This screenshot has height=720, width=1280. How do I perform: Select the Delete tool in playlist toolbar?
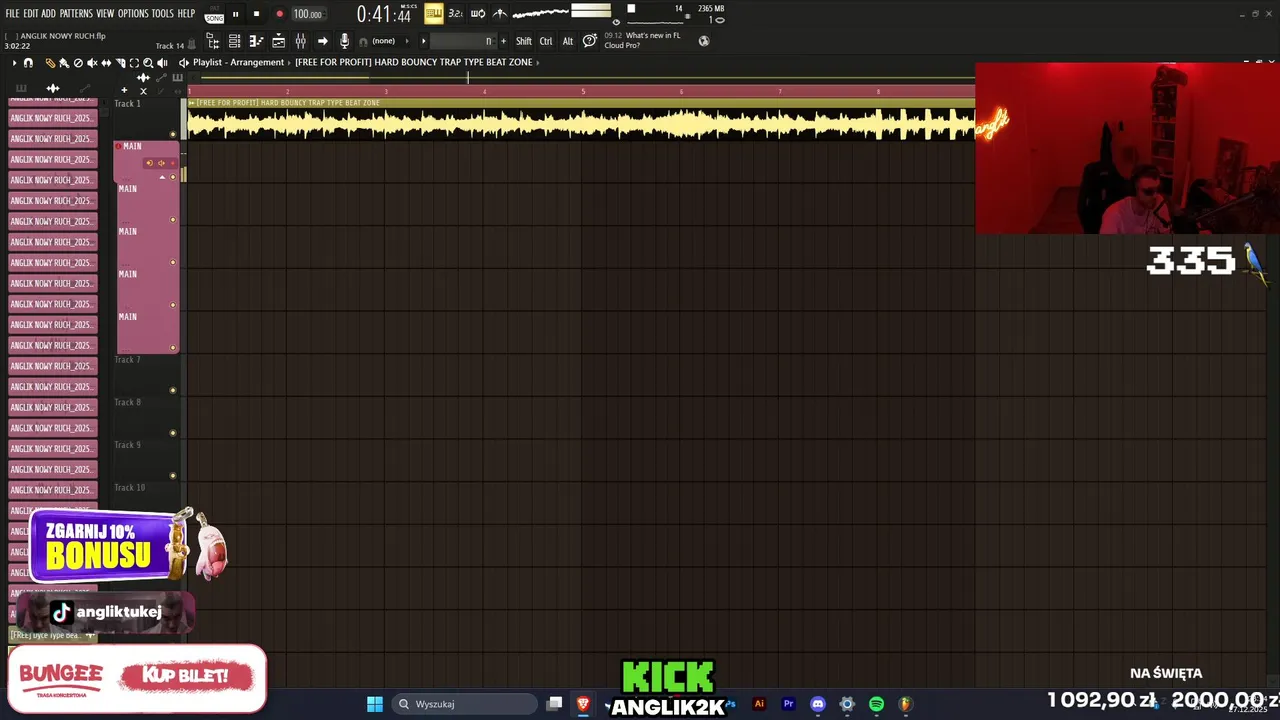coord(78,63)
